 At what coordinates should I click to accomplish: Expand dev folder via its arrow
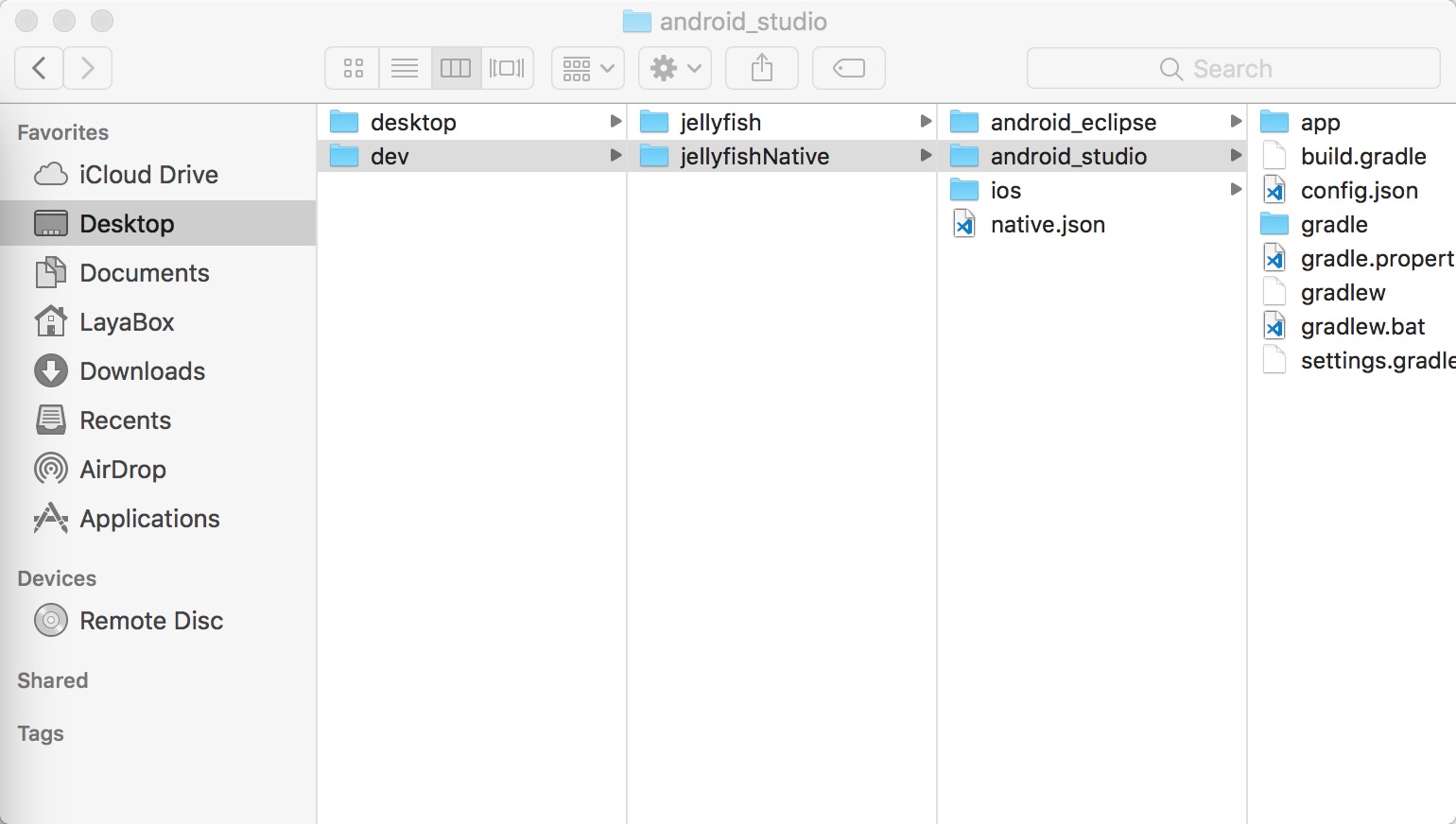[x=615, y=155]
